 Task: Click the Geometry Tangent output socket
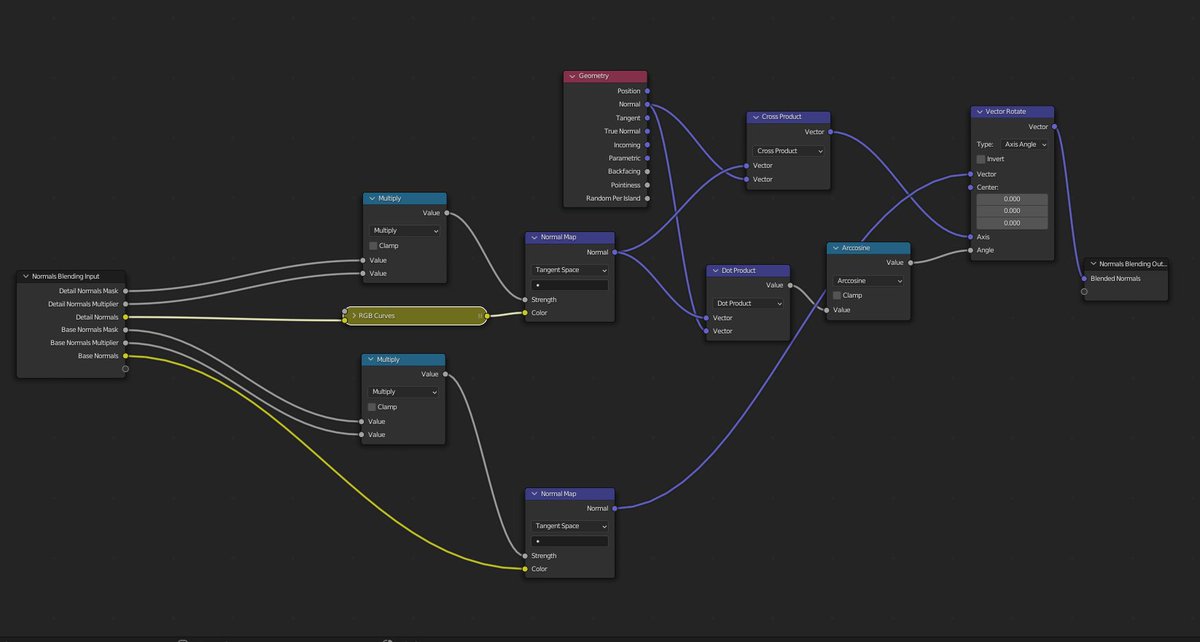648,118
